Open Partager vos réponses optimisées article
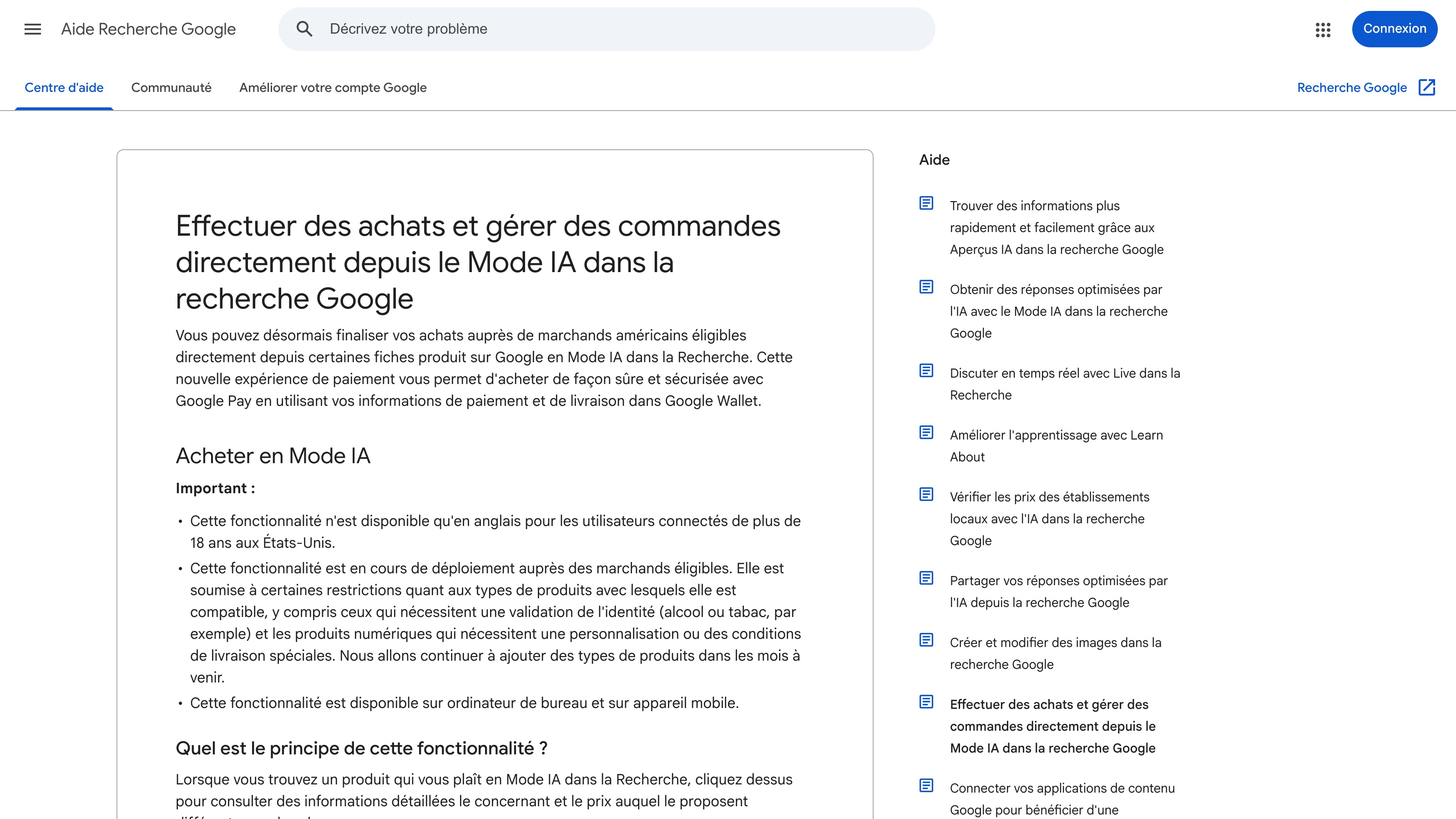This screenshot has height=819, width=1456. pos(1059,592)
